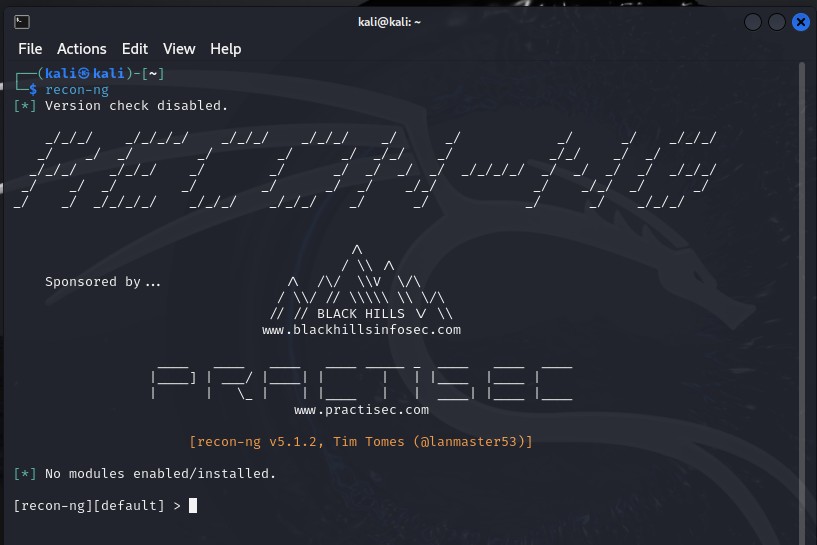Click the typed recon-ng command
The image size is (817, 545).
77,90
